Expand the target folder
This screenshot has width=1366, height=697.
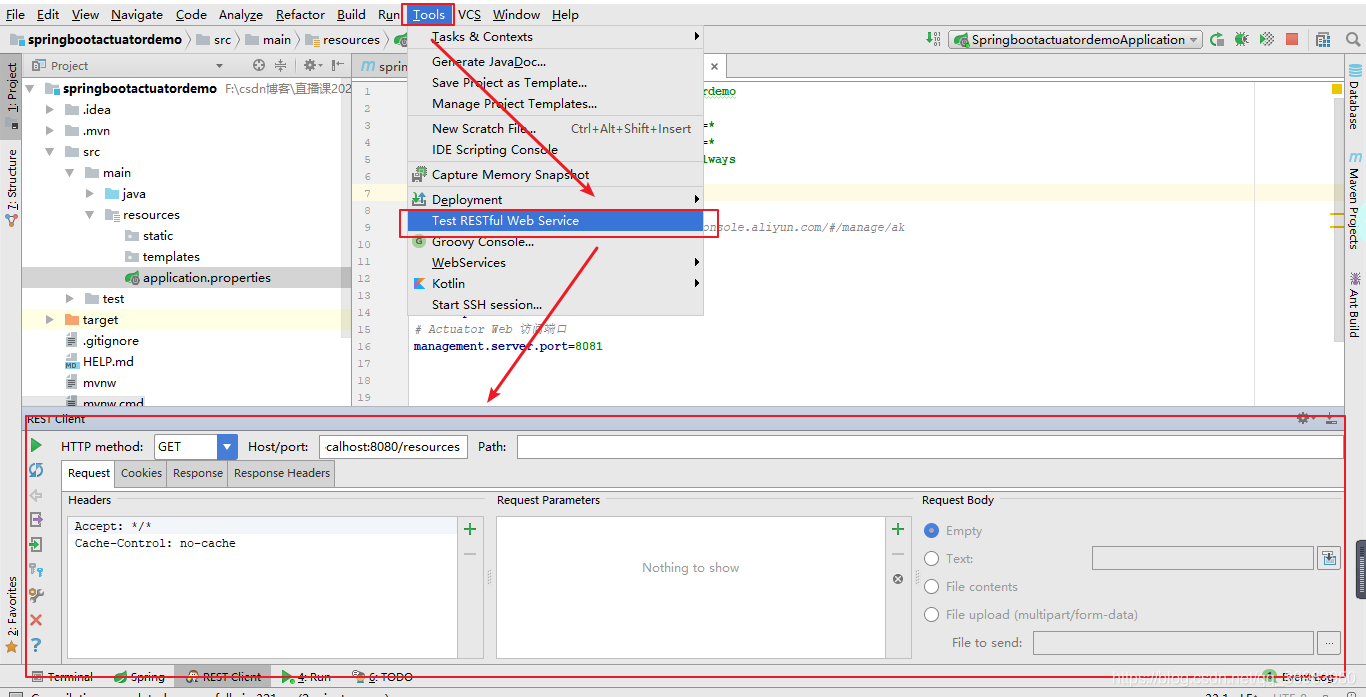(x=50, y=319)
